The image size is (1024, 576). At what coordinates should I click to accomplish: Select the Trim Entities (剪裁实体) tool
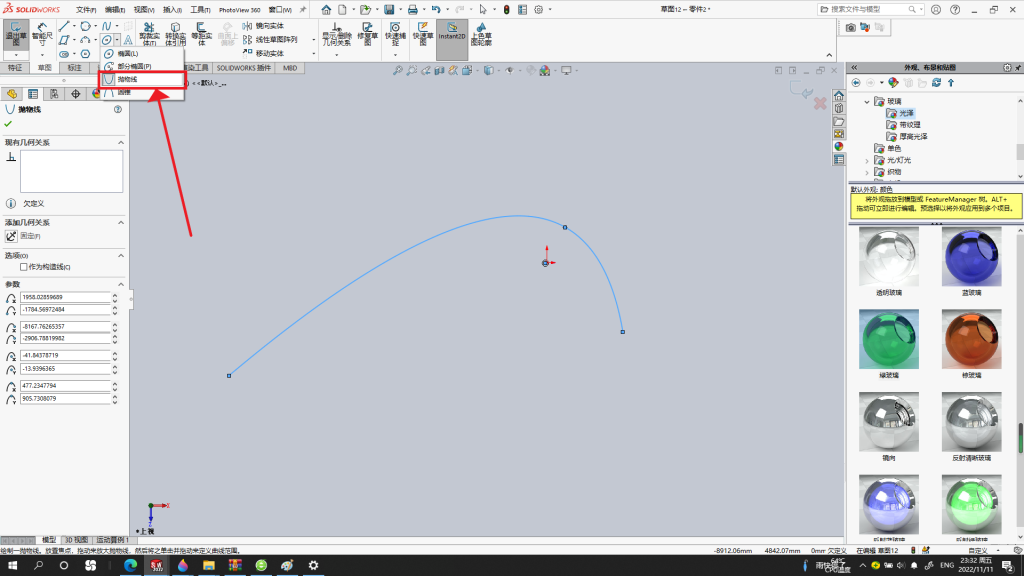[x=149, y=34]
